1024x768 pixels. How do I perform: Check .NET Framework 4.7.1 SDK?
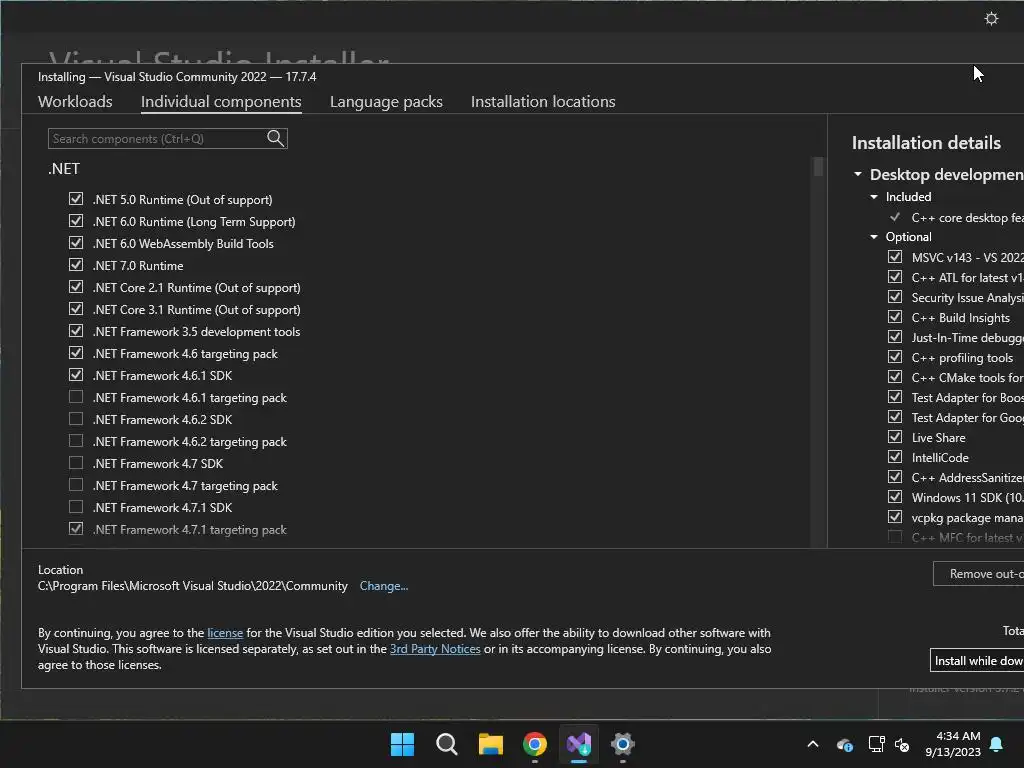tap(76, 507)
